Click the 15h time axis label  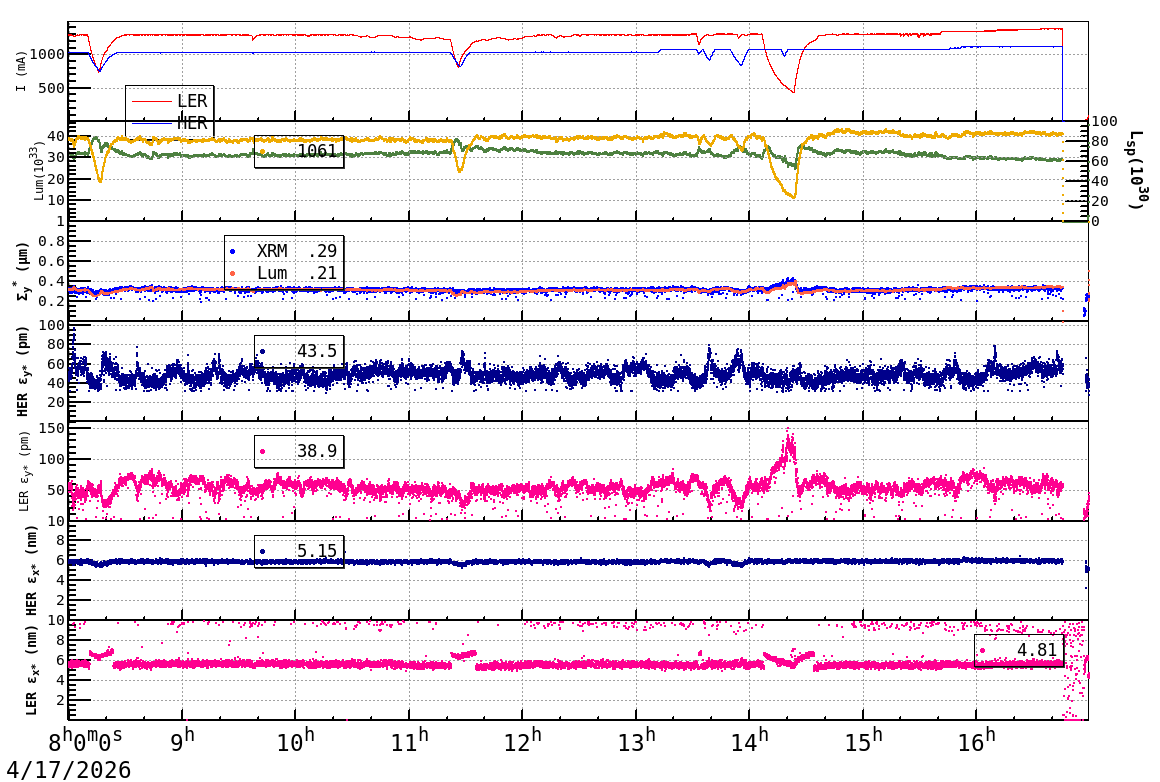pos(863,741)
